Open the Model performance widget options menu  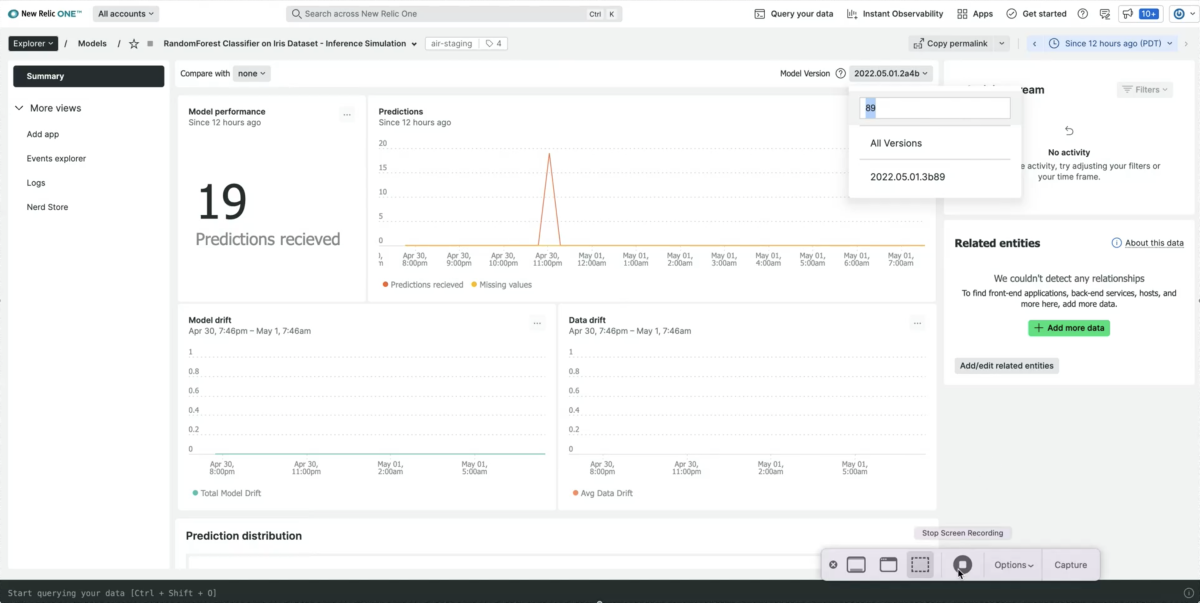click(x=347, y=115)
